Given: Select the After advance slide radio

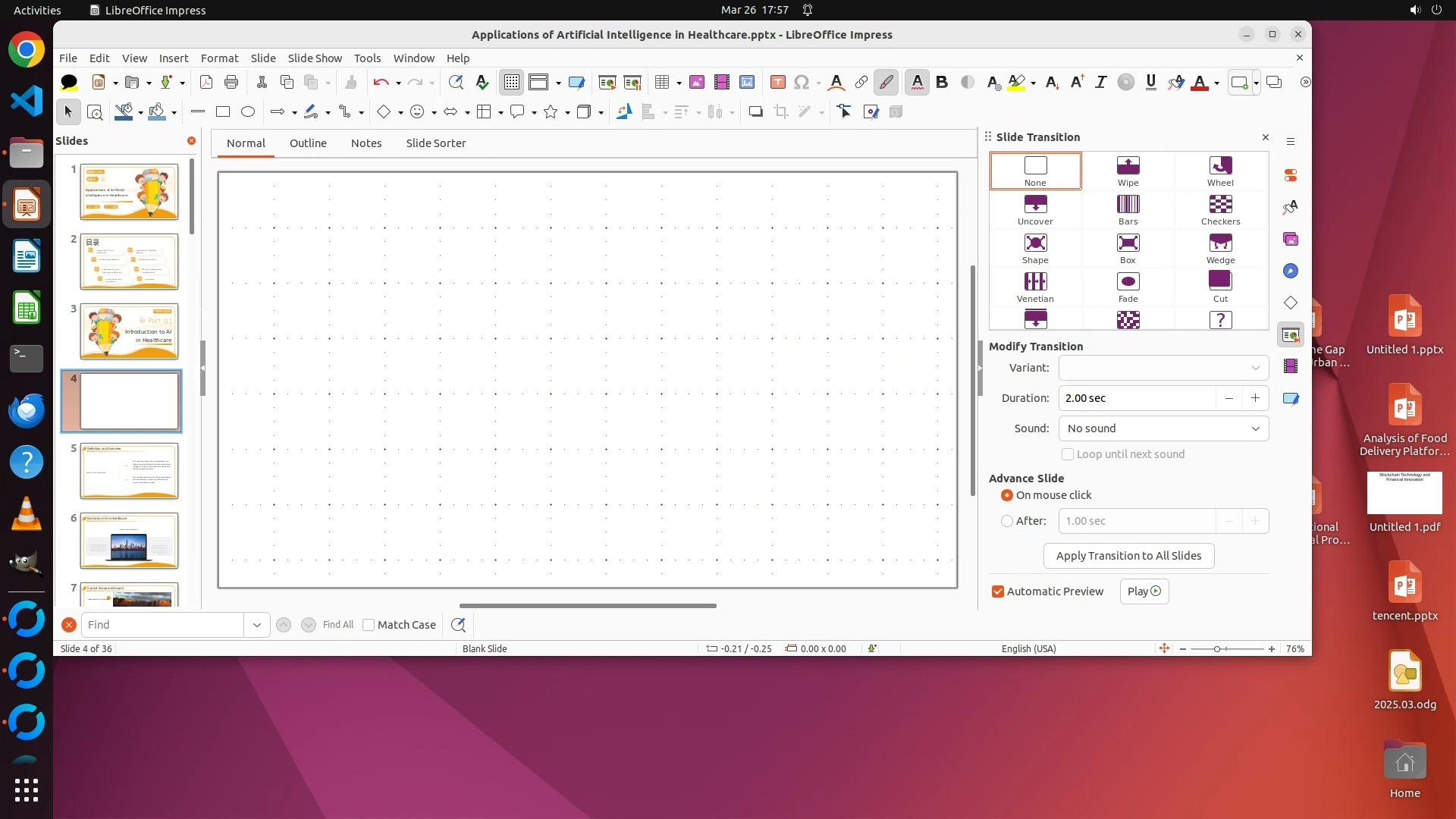Looking at the screenshot, I should pos(1007,521).
